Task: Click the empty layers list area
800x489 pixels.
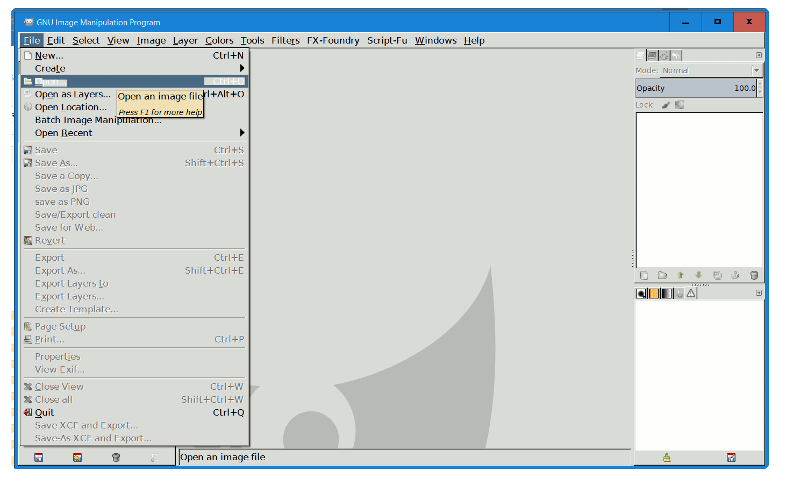Action: click(699, 190)
